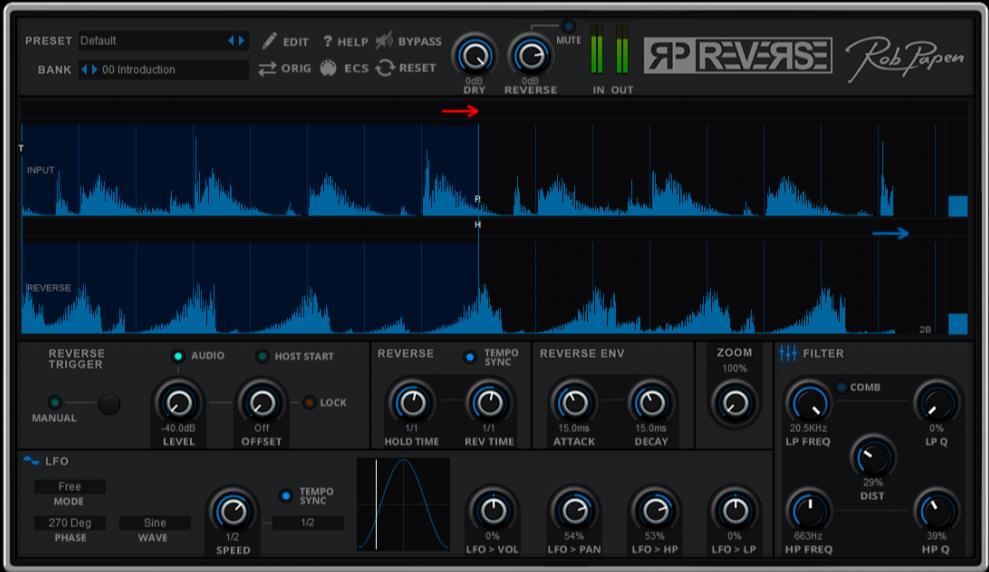Click the BYPASS speaker icon
989x572 pixels.
pyautogui.click(x=384, y=41)
